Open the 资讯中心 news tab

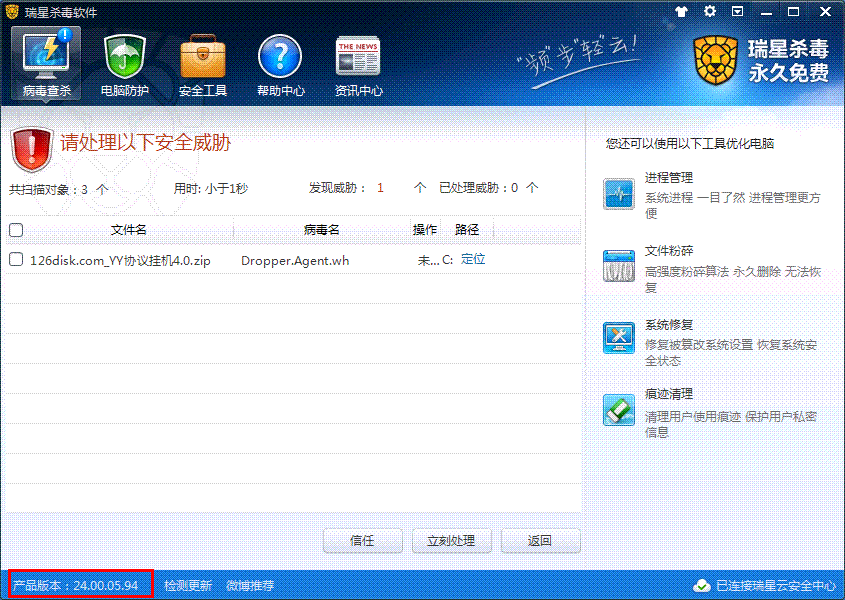coord(358,66)
